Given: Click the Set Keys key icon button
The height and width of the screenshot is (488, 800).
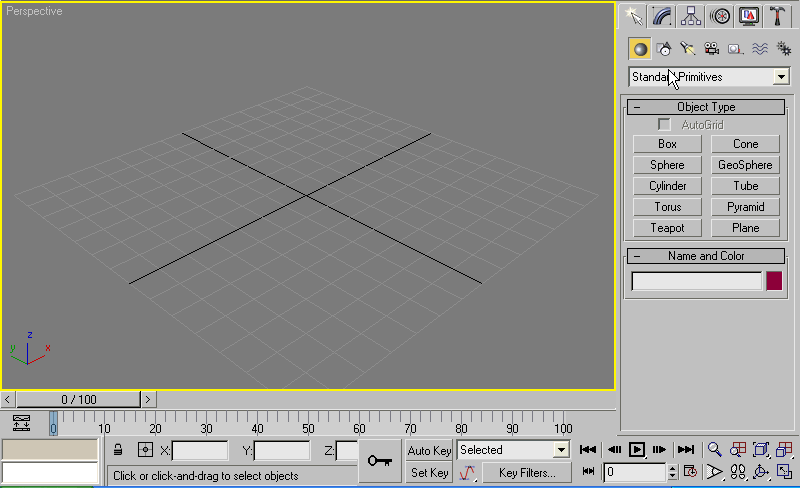Looking at the screenshot, I should [x=380, y=461].
